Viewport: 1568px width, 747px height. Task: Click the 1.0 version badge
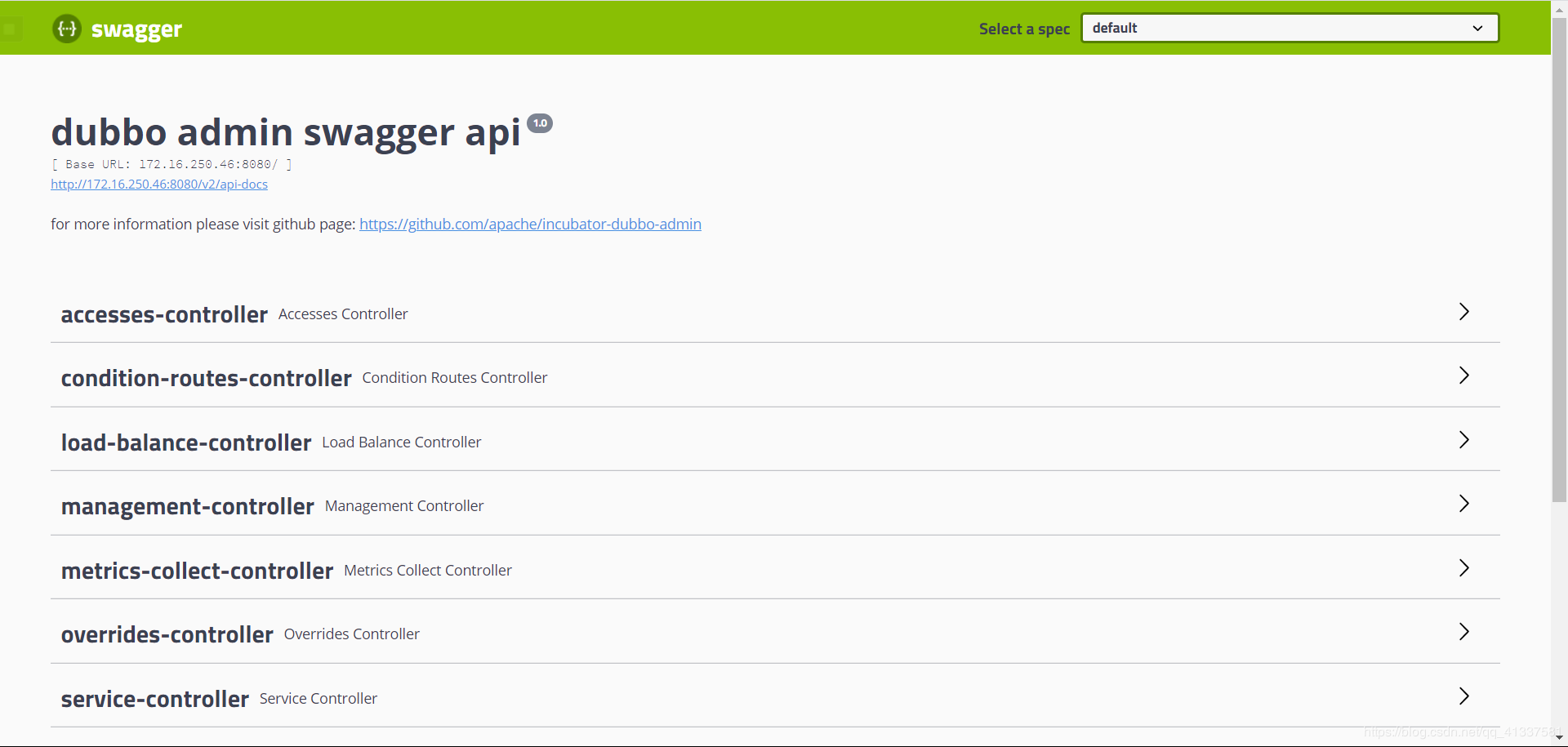540,123
